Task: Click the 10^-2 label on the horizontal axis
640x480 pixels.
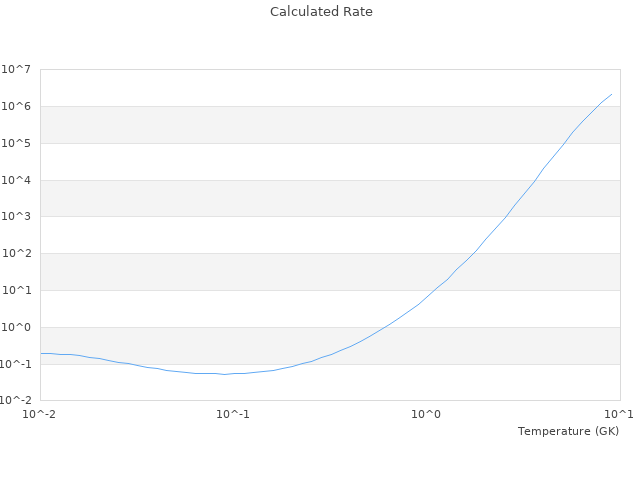Action: [x=40, y=414]
